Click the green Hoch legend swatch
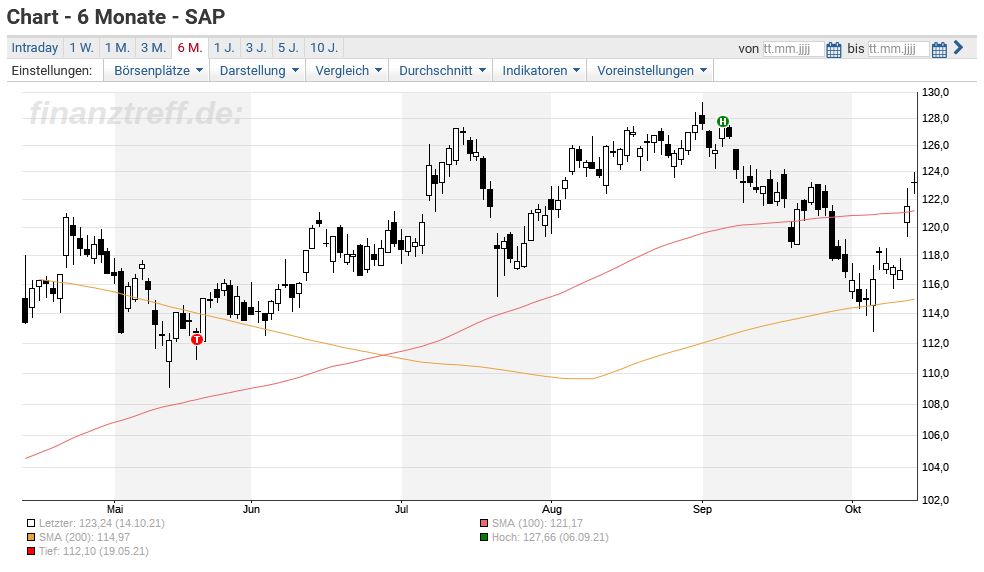This screenshot has width=984, height=572. [484, 537]
